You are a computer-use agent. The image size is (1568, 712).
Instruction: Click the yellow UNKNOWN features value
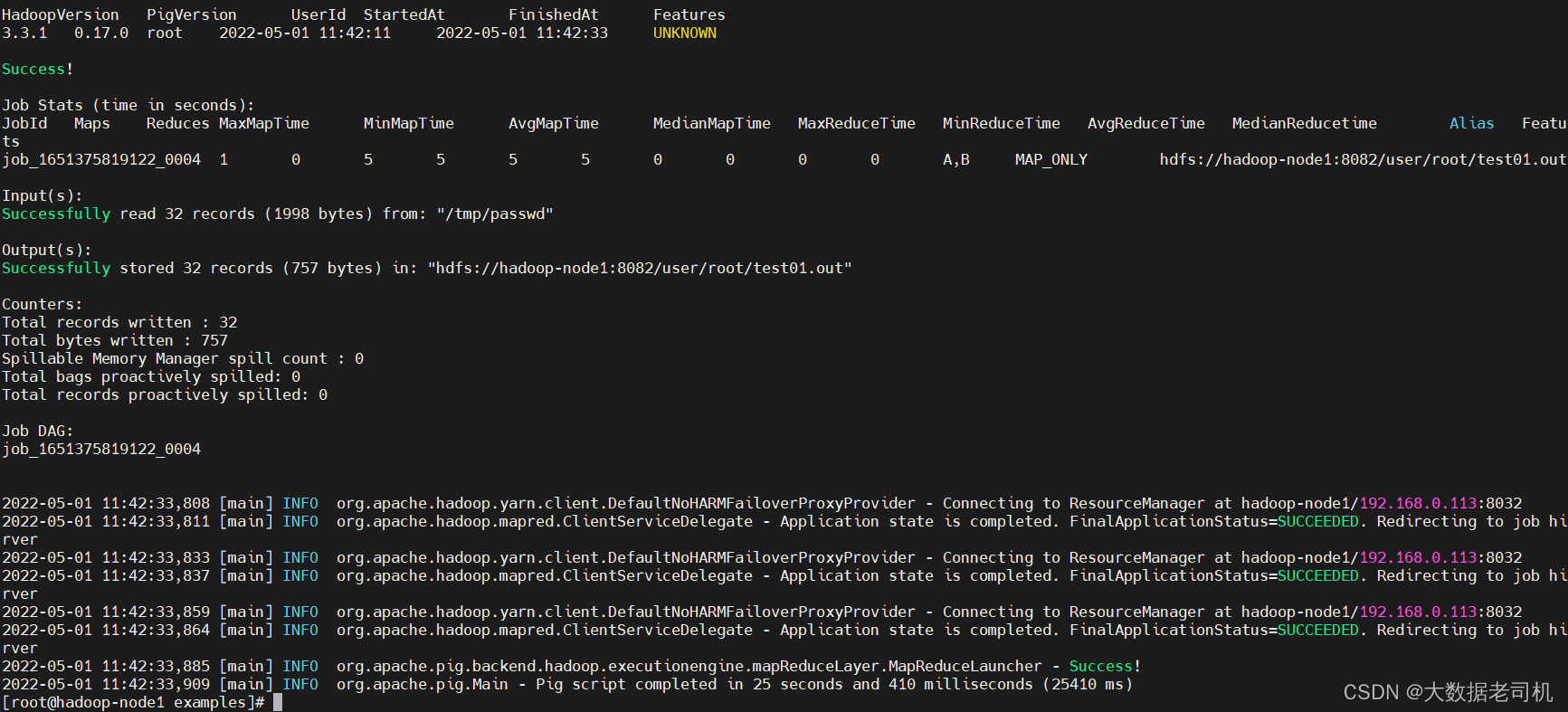click(x=685, y=33)
